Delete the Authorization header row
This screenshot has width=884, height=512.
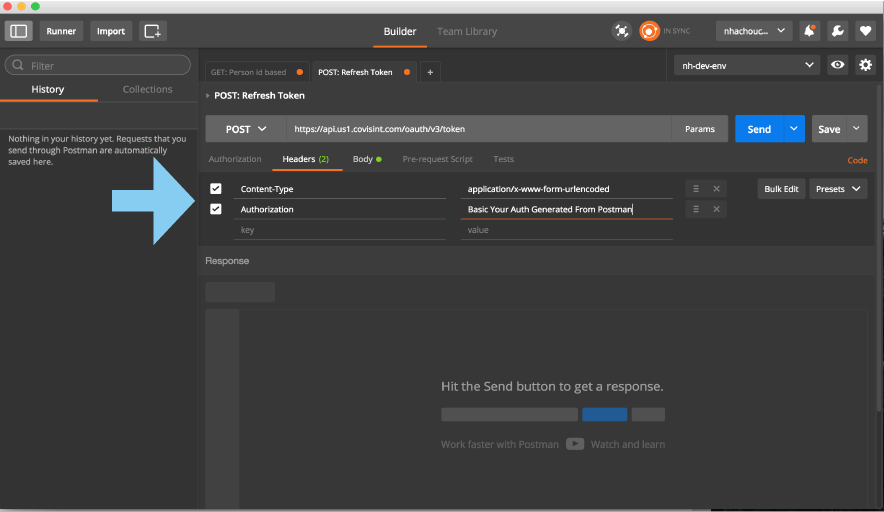716,209
